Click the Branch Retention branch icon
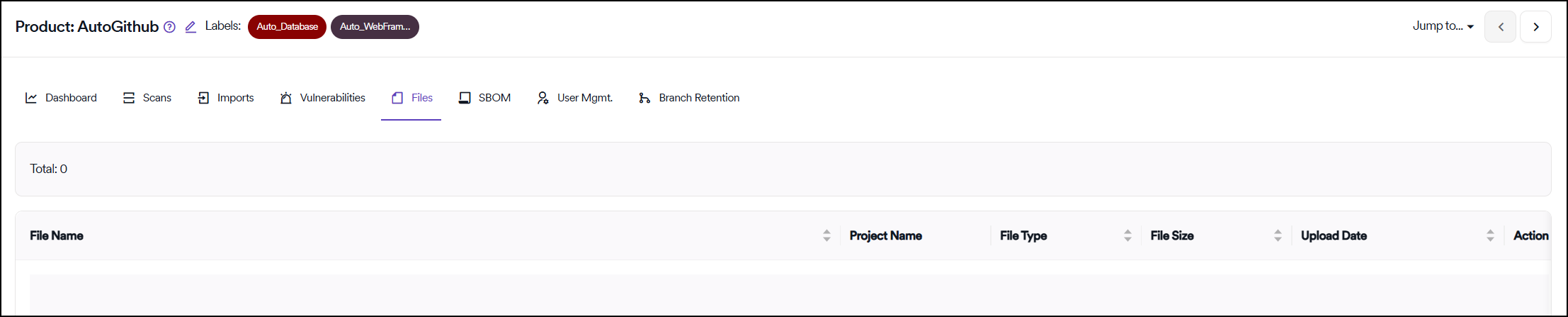The height and width of the screenshot is (317, 1568). [x=644, y=98]
